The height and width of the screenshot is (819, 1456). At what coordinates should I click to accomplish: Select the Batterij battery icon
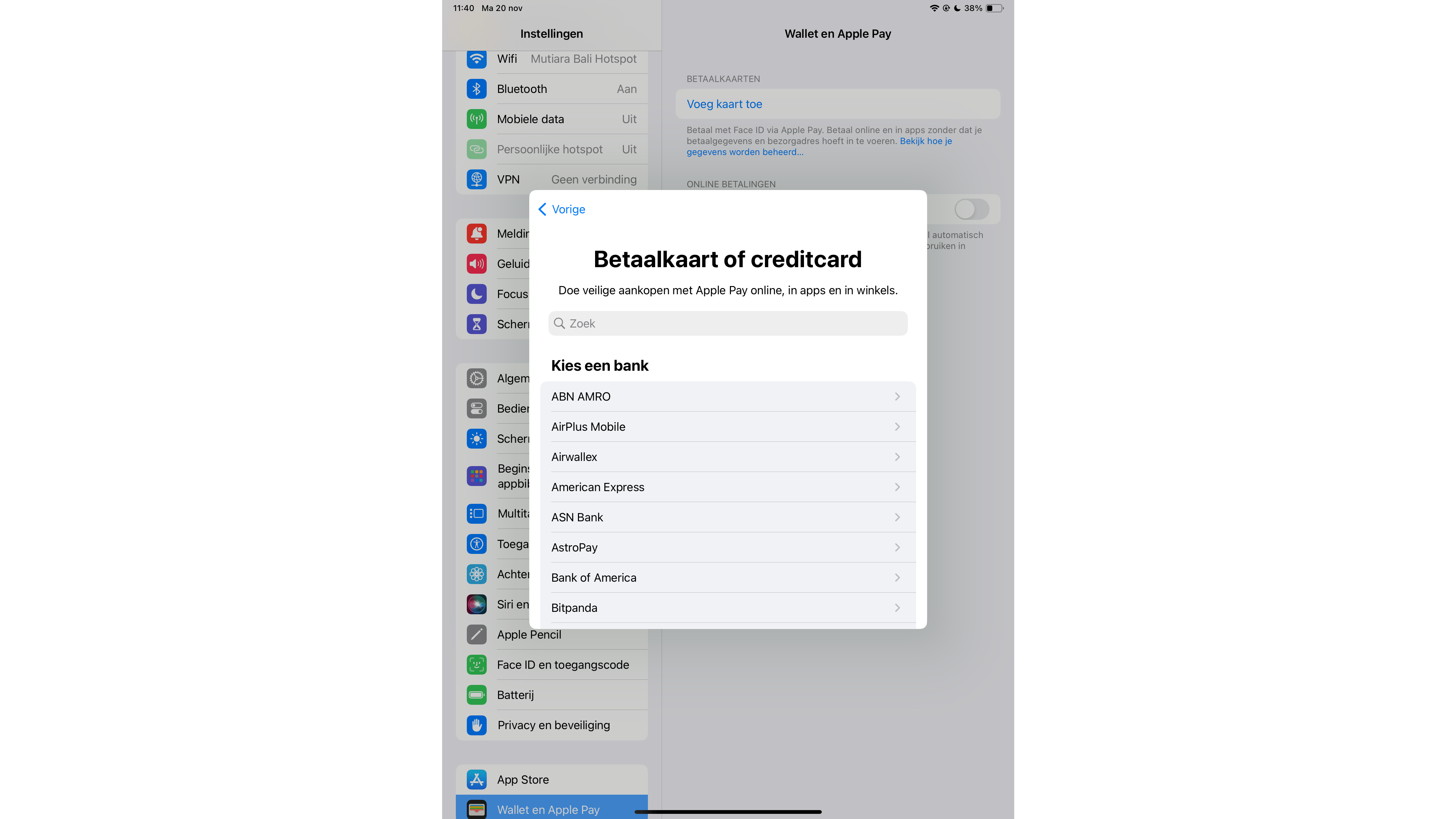tap(476, 695)
